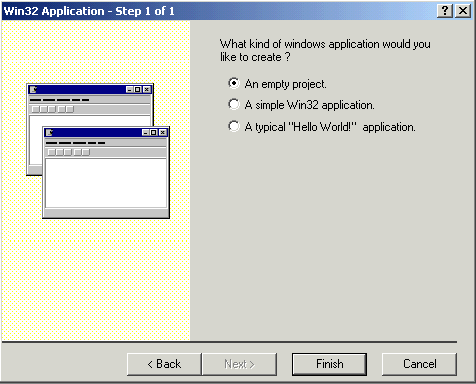Viewport: 476px width, 384px height.
Task: Cancel the Win32 Application wizard
Action: (419, 364)
